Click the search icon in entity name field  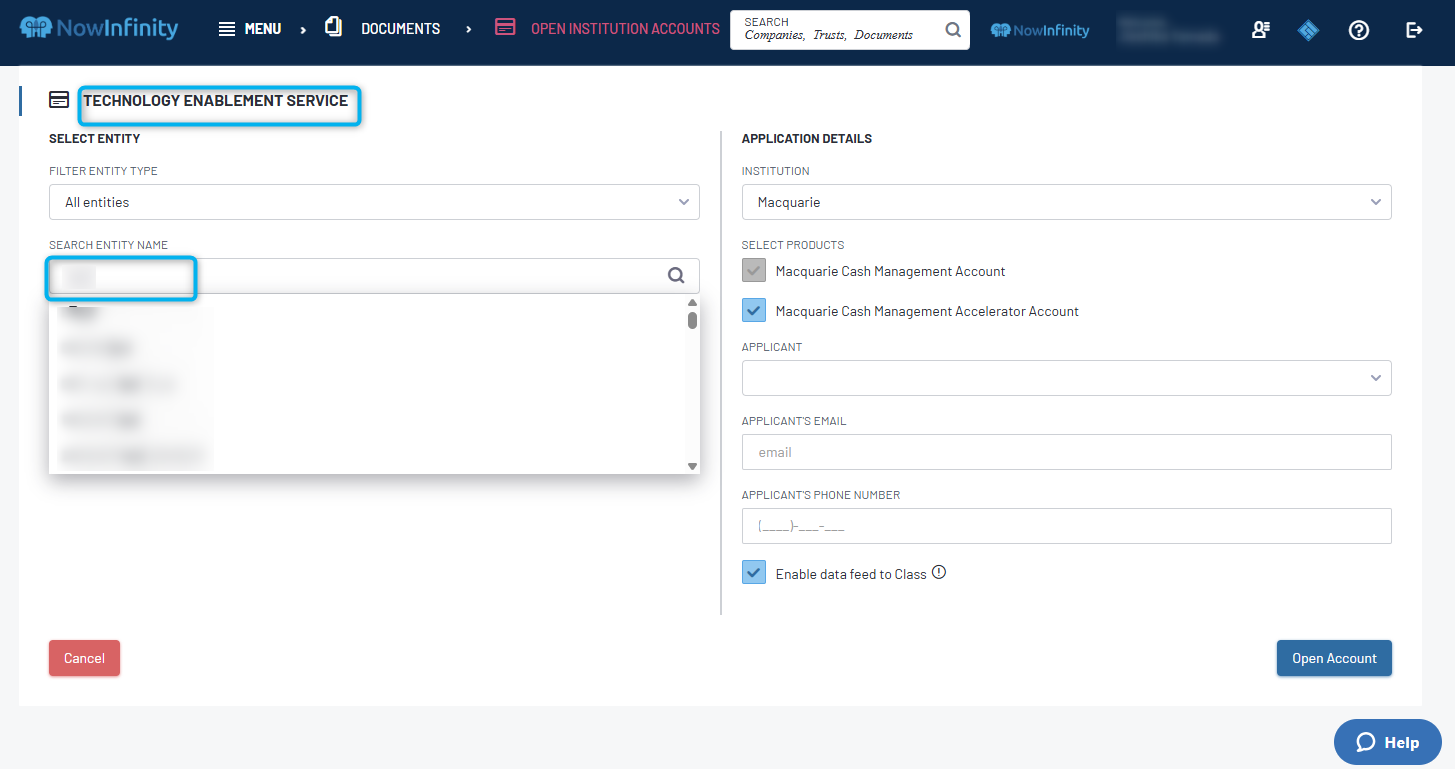click(676, 276)
